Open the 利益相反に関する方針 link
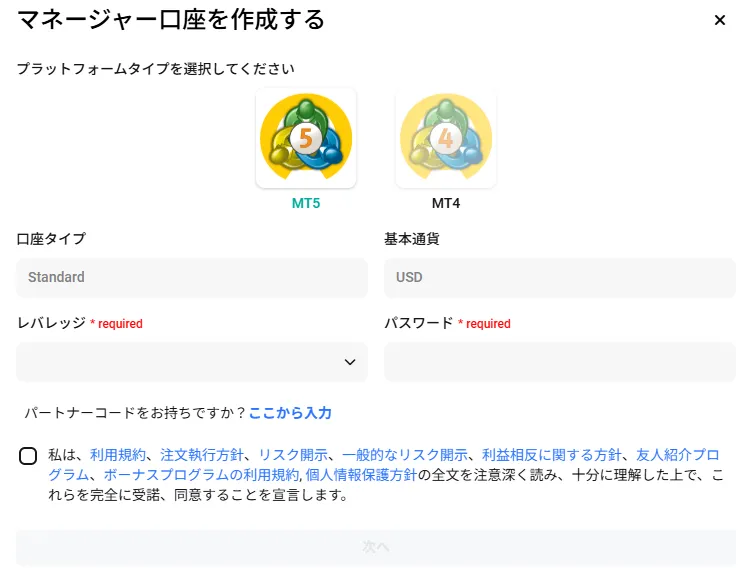749x568 pixels. click(551, 455)
